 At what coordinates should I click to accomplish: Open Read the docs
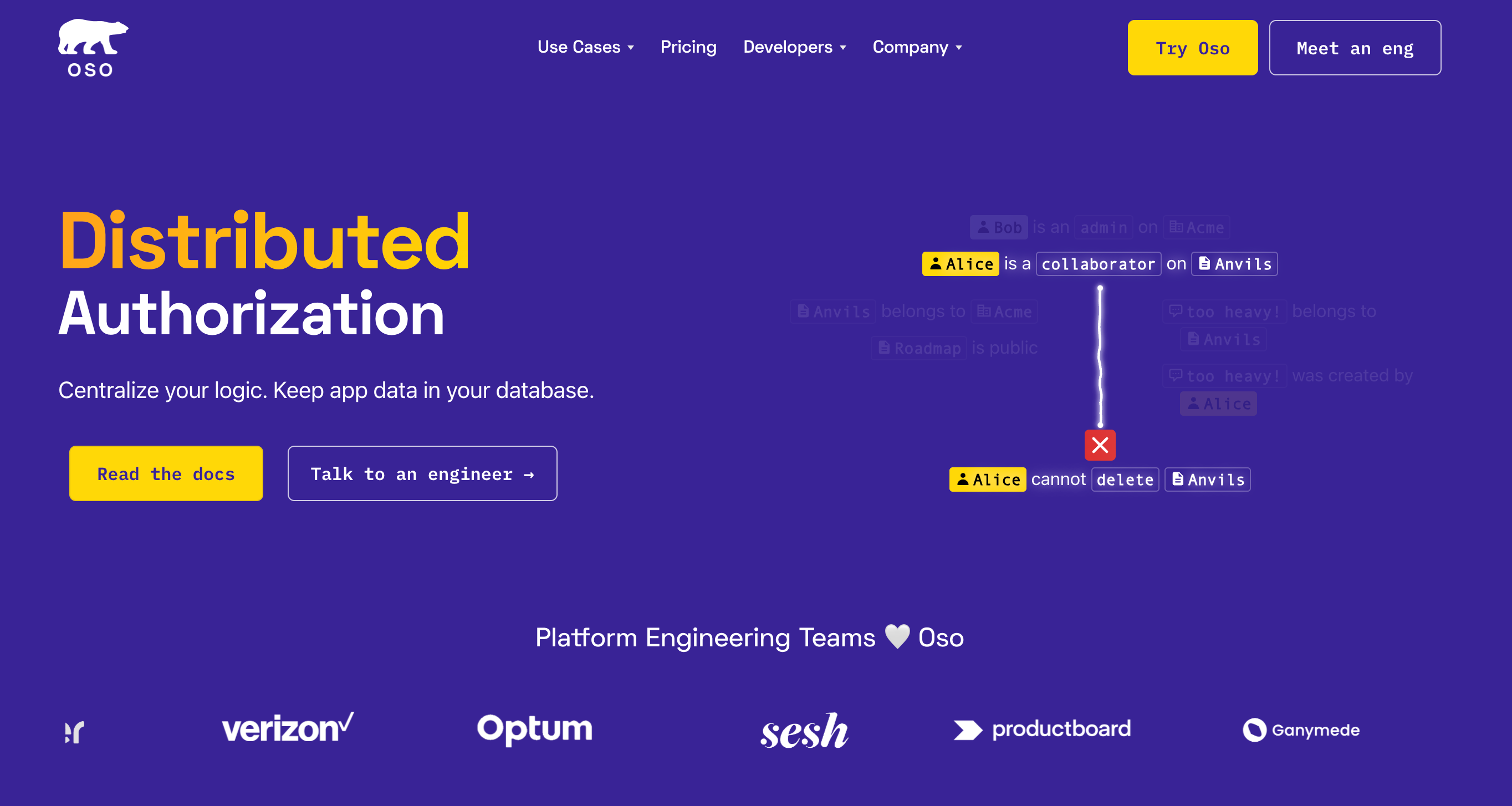(x=166, y=473)
